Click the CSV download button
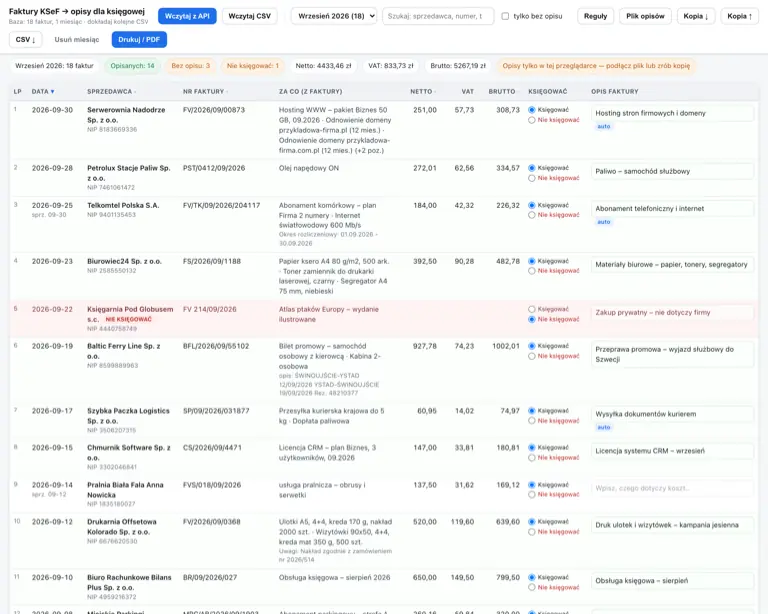 25,40
